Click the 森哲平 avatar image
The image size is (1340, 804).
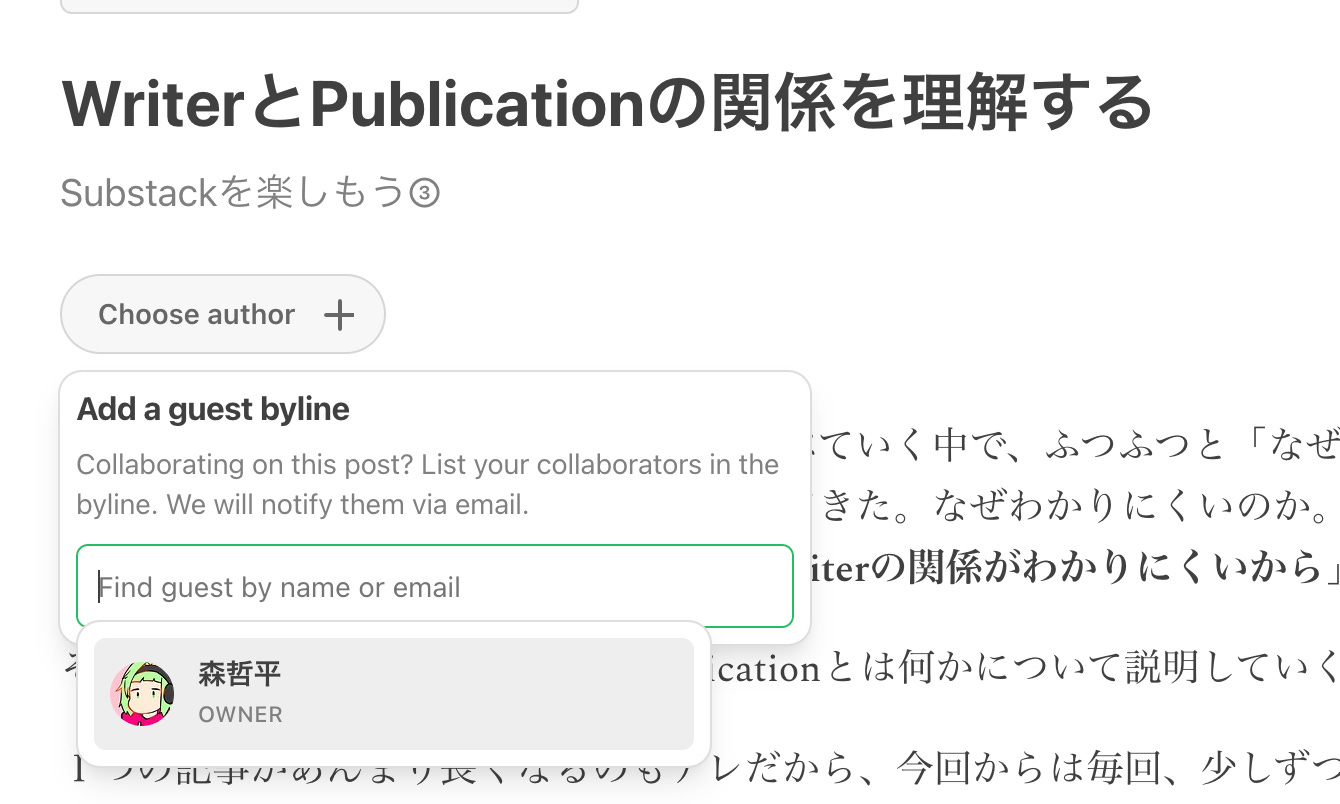[143, 693]
